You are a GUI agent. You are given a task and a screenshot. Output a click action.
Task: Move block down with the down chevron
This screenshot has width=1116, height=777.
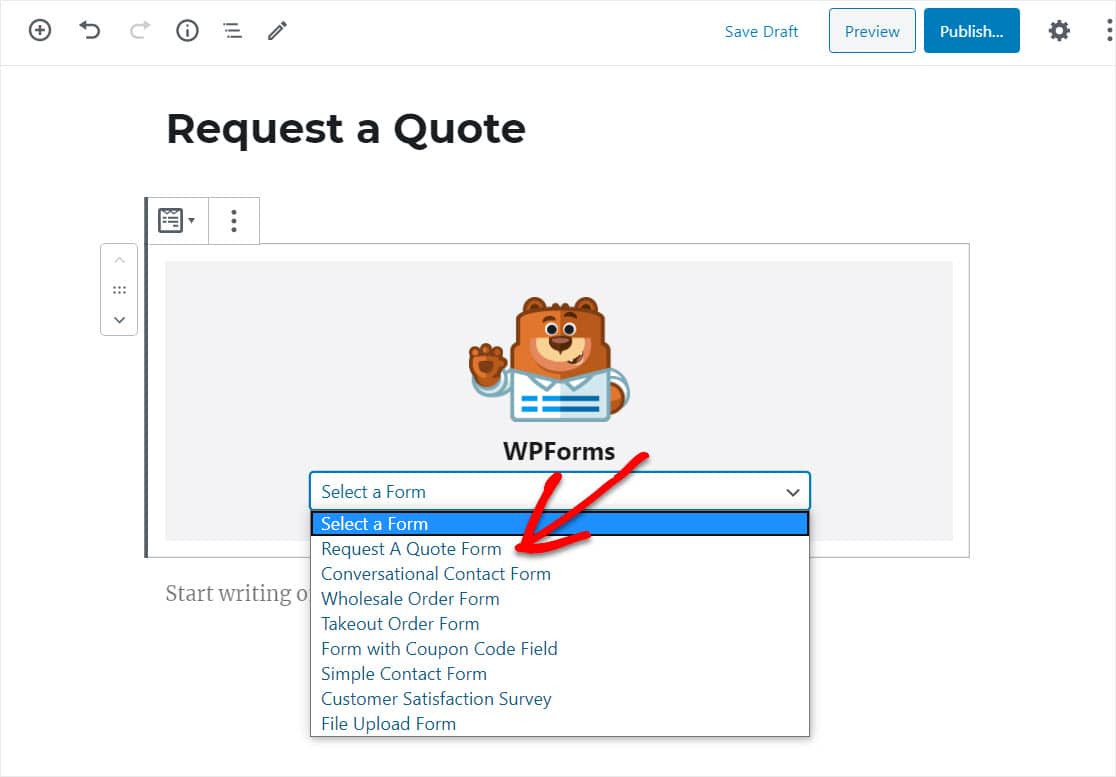click(120, 320)
